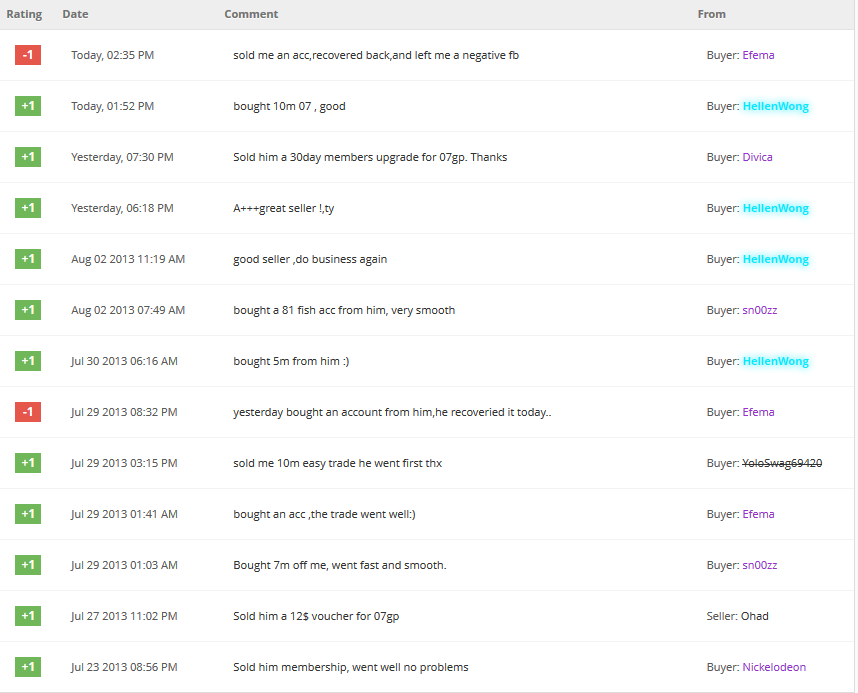Click the +1 badge beside "bought 10m 07, good"
The width and height of the screenshot is (858, 693).
28,106
